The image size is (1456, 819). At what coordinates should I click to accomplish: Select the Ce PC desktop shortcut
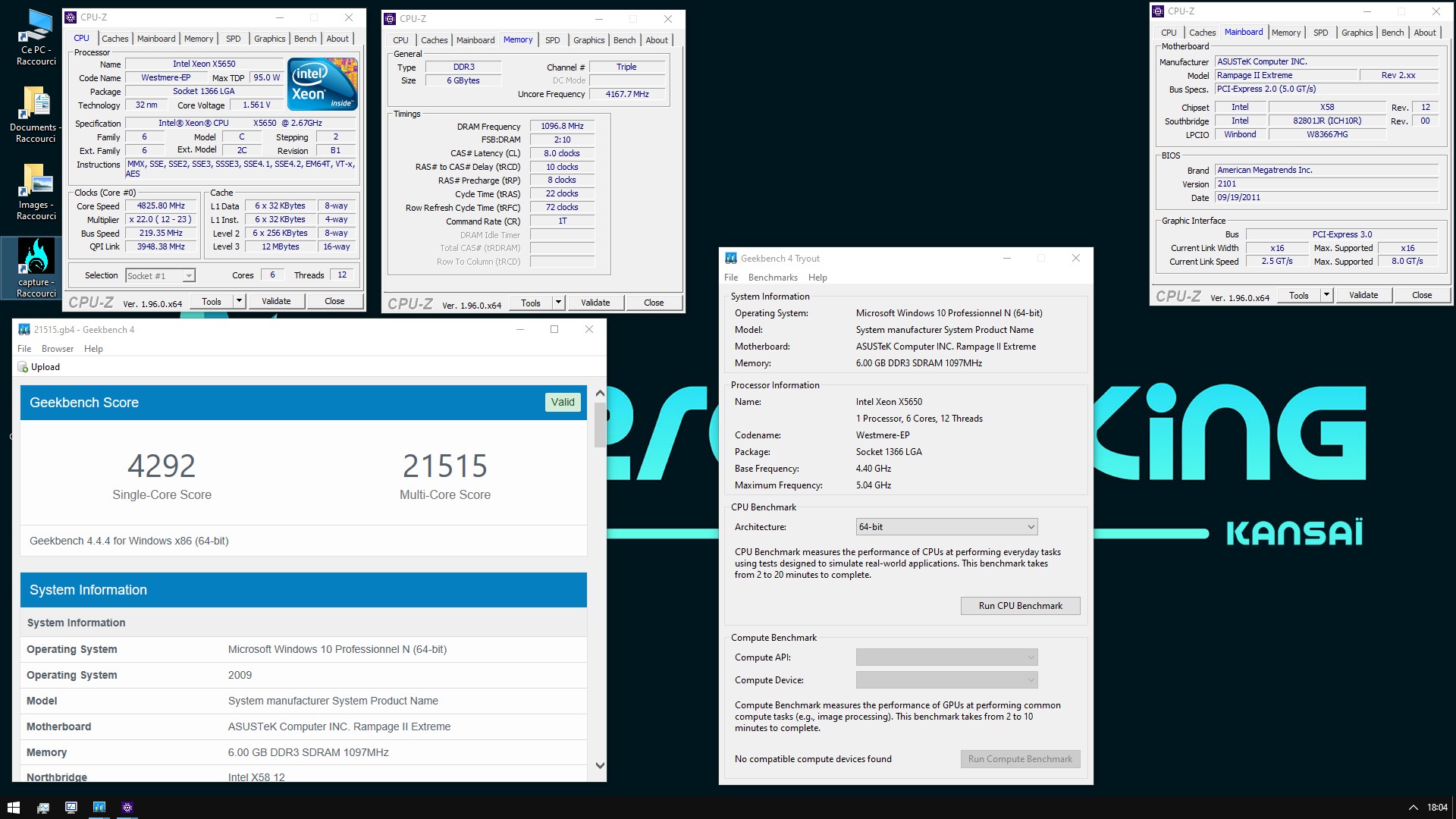point(36,37)
